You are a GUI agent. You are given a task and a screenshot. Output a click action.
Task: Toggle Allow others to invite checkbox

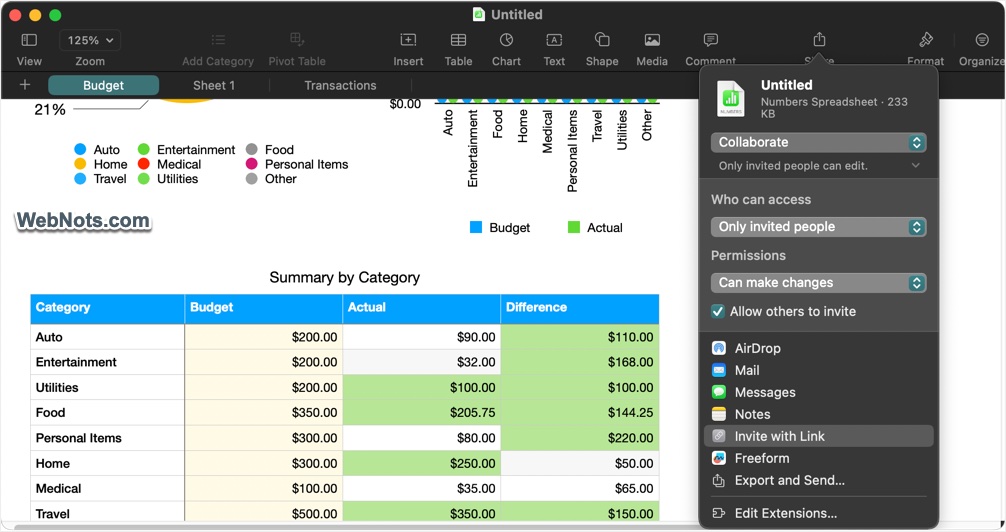(x=718, y=312)
